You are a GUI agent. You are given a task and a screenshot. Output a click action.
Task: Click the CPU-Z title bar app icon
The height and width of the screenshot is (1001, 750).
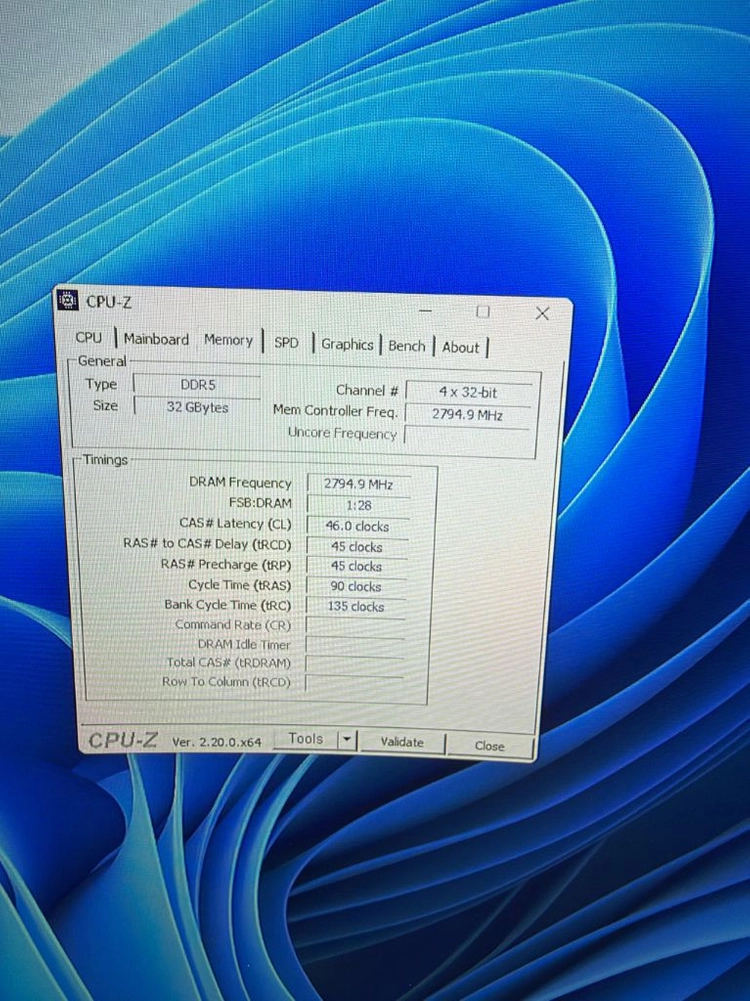coord(67,300)
